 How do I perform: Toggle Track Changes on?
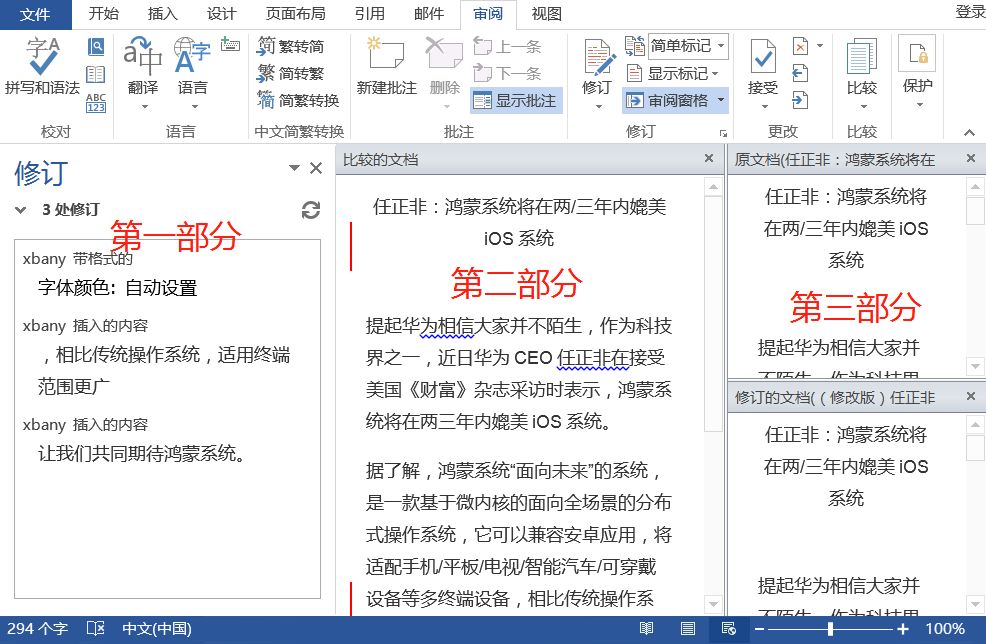(597, 66)
